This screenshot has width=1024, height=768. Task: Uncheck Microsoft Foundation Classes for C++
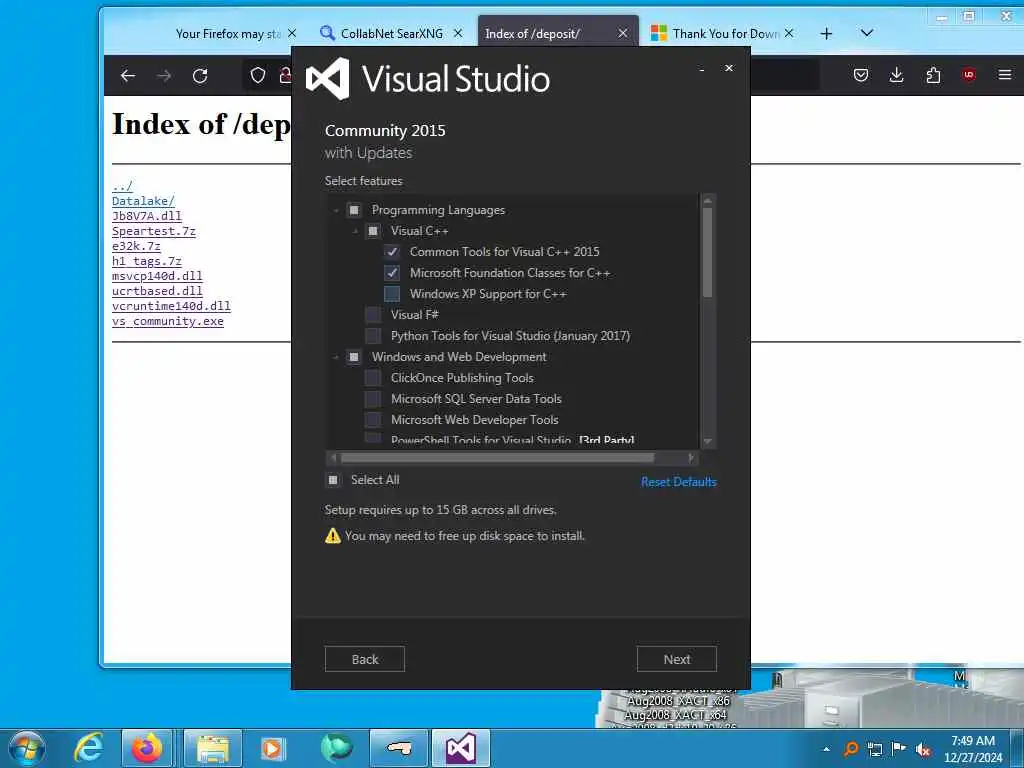(392, 273)
